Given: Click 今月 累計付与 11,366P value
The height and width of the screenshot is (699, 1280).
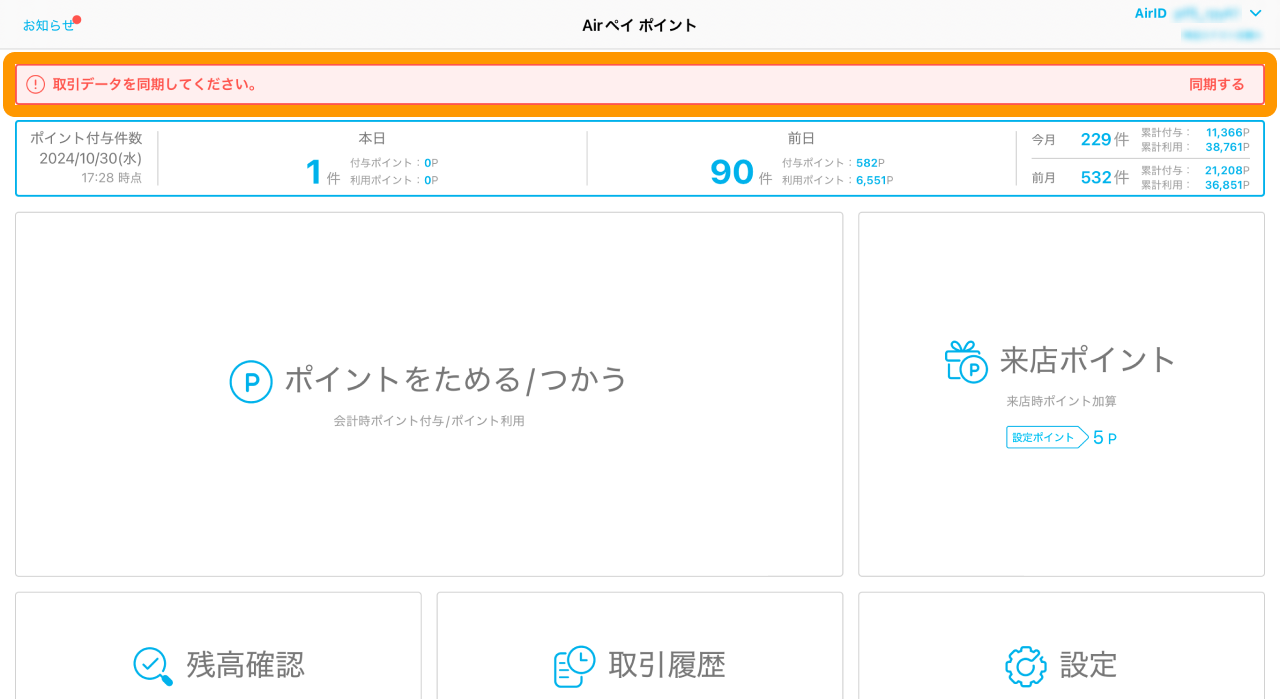Looking at the screenshot, I should coord(1227,132).
